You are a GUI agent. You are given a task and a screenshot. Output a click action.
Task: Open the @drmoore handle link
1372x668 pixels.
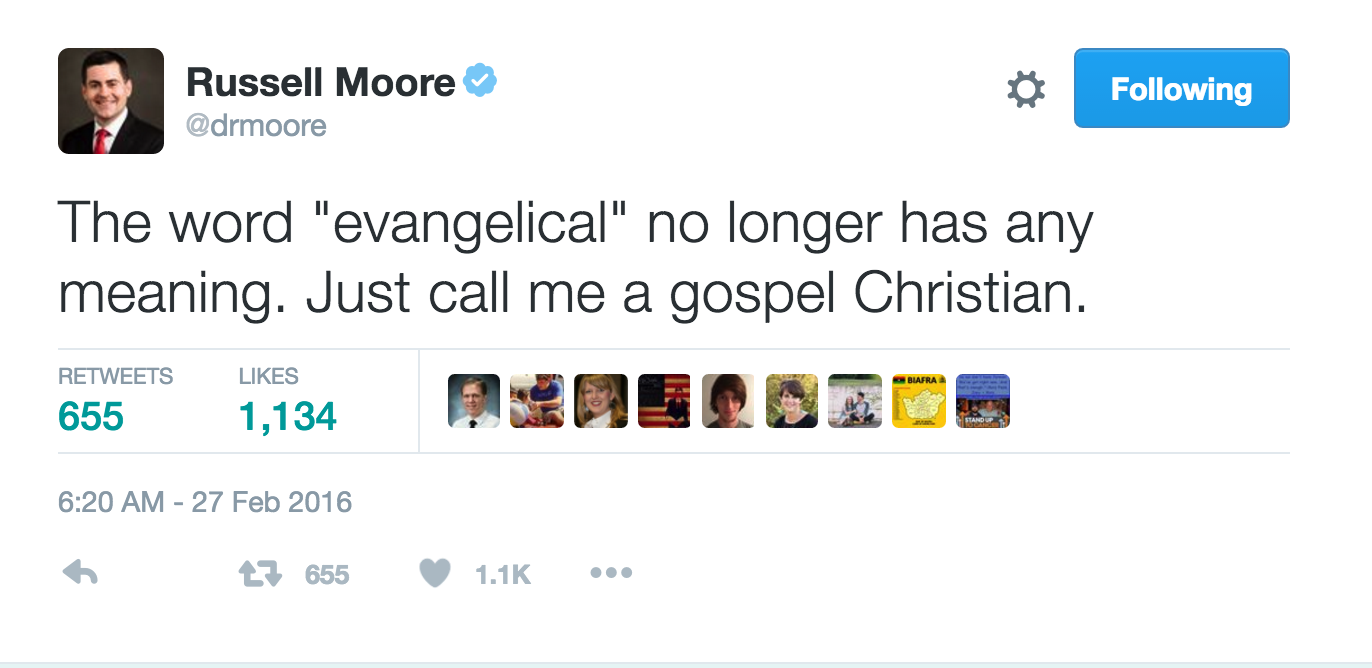(x=256, y=126)
